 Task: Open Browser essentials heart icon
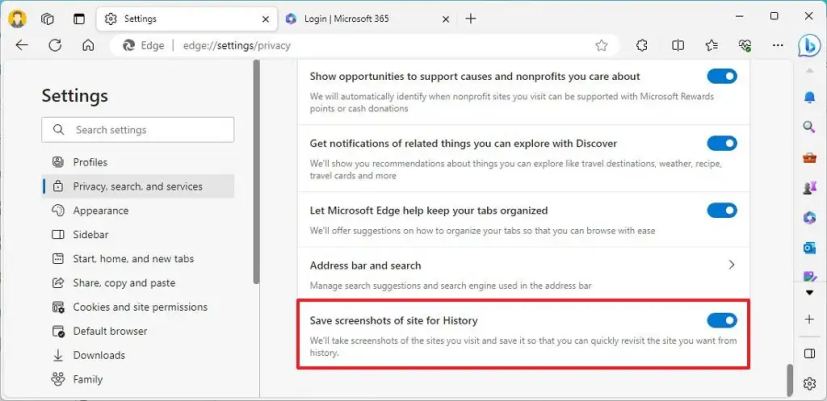745,45
